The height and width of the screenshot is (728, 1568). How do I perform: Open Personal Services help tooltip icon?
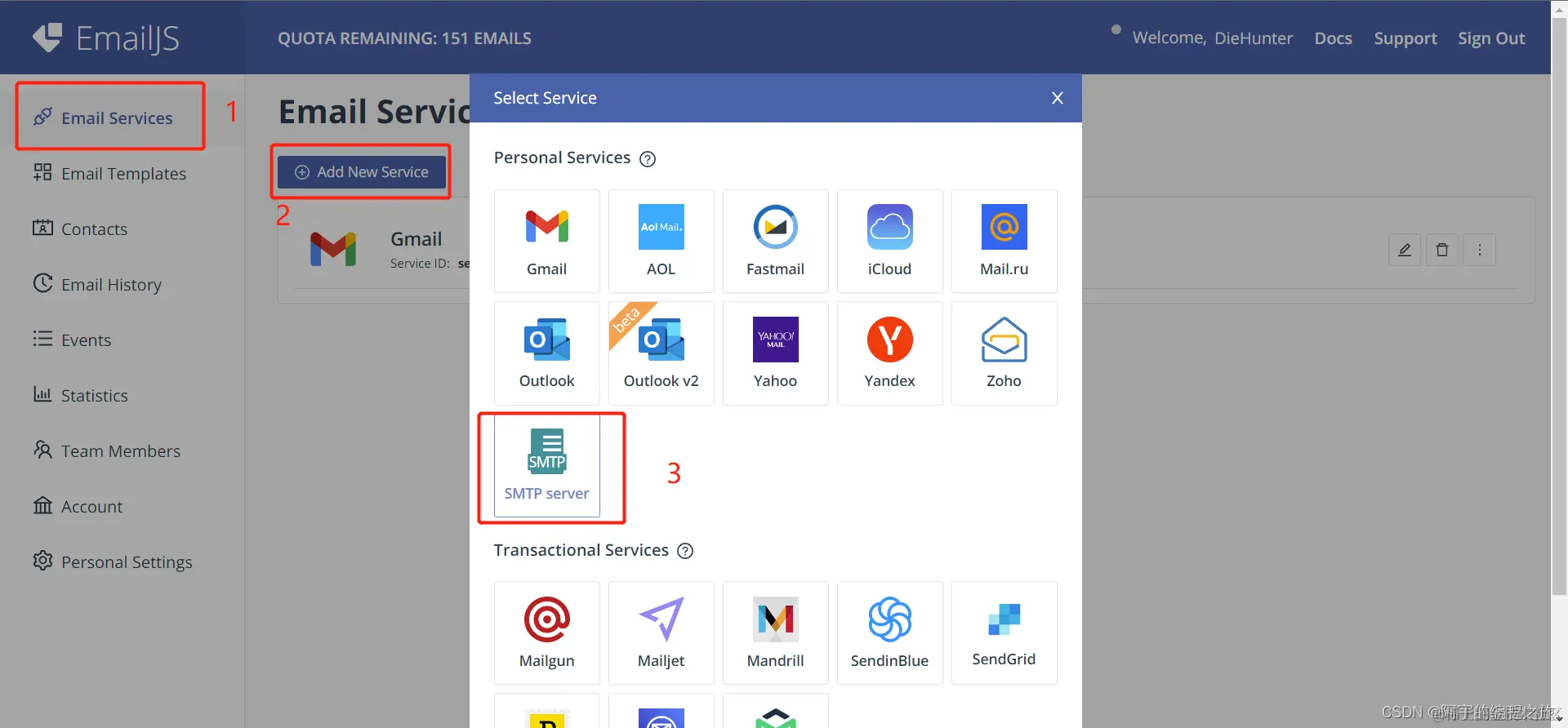tap(648, 159)
